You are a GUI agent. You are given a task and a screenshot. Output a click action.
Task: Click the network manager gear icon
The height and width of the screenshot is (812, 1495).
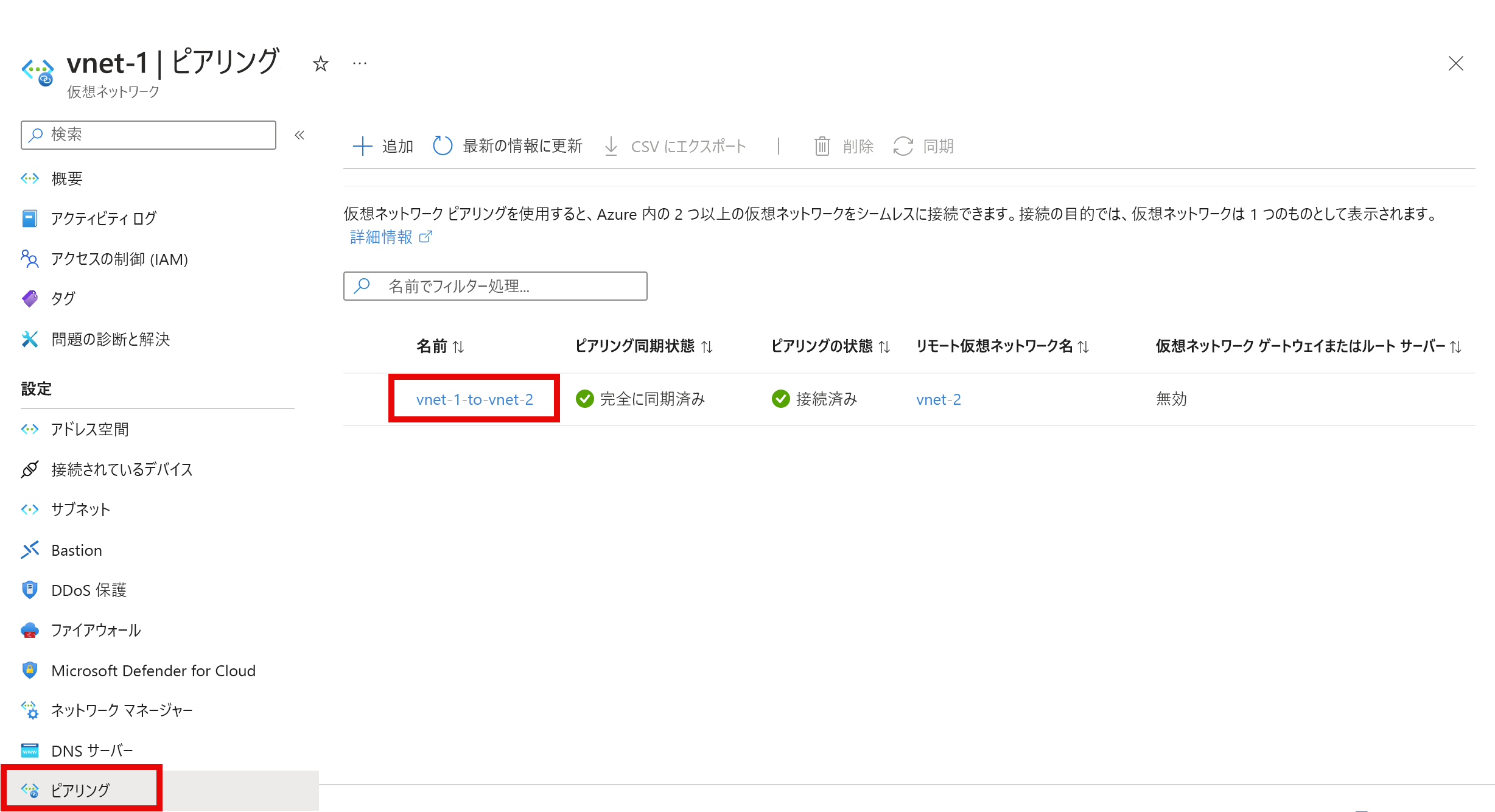30,710
